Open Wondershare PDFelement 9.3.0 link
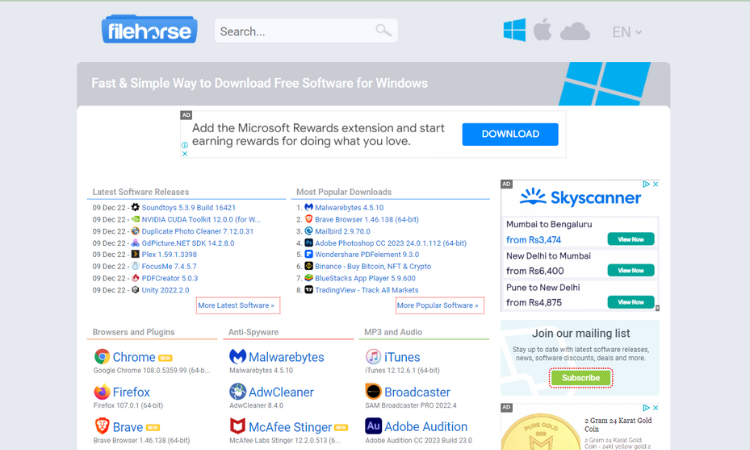Viewport: 750px width, 450px height. pos(367,255)
